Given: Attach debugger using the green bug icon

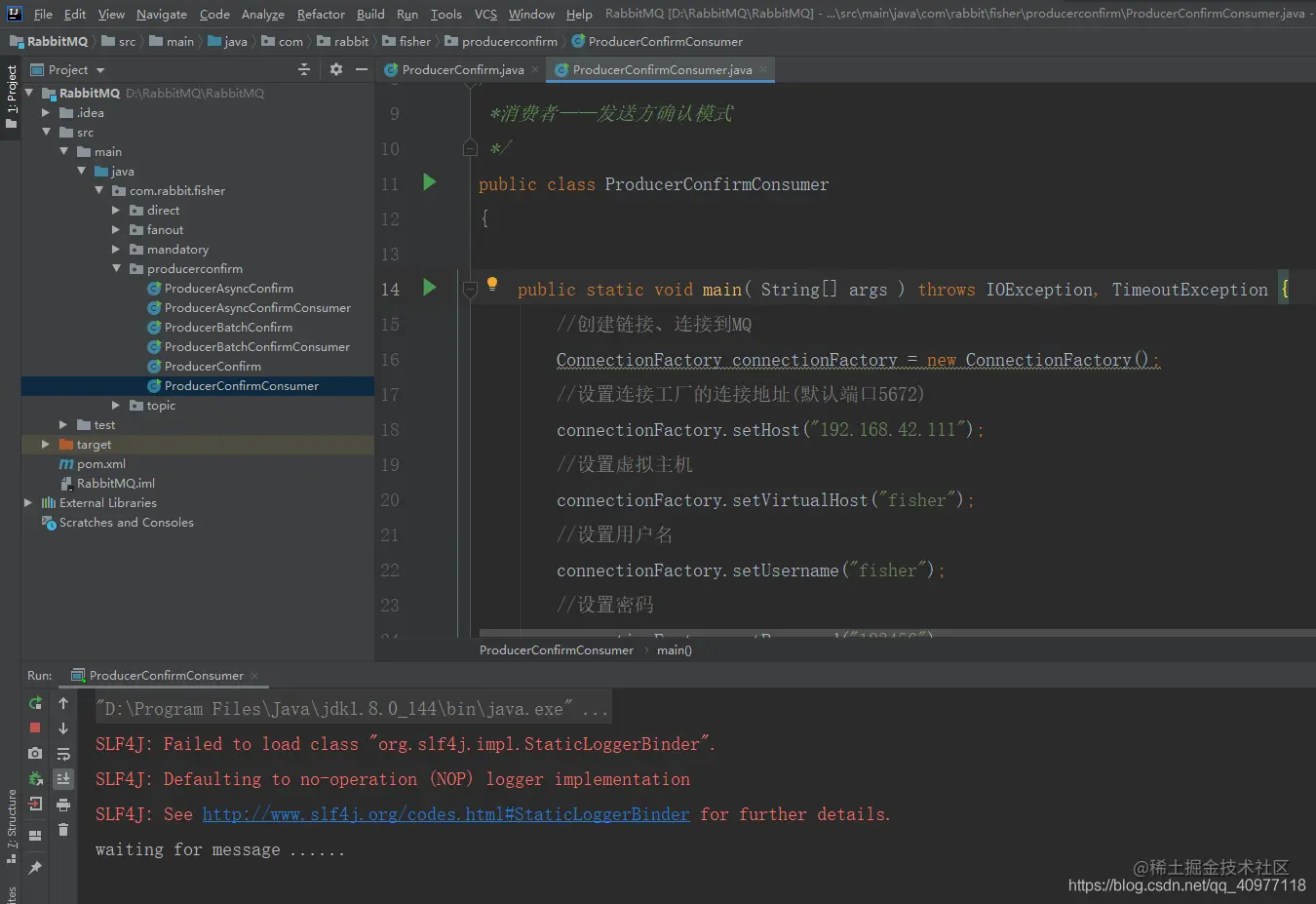Looking at the screenshot, I should (35, 778).
